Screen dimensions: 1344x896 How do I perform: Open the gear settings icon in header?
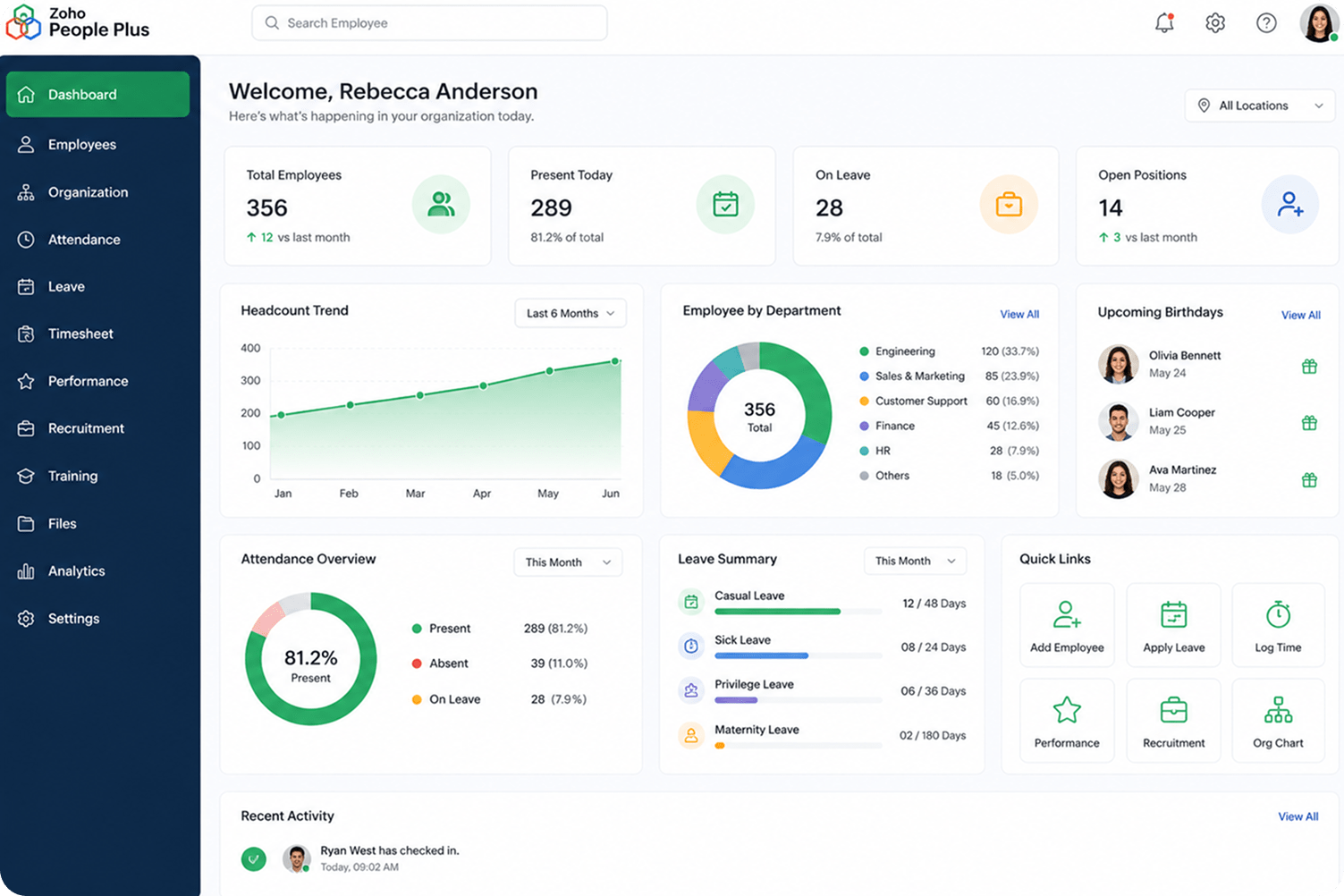pyautogui.click(x=1215, y=23)
